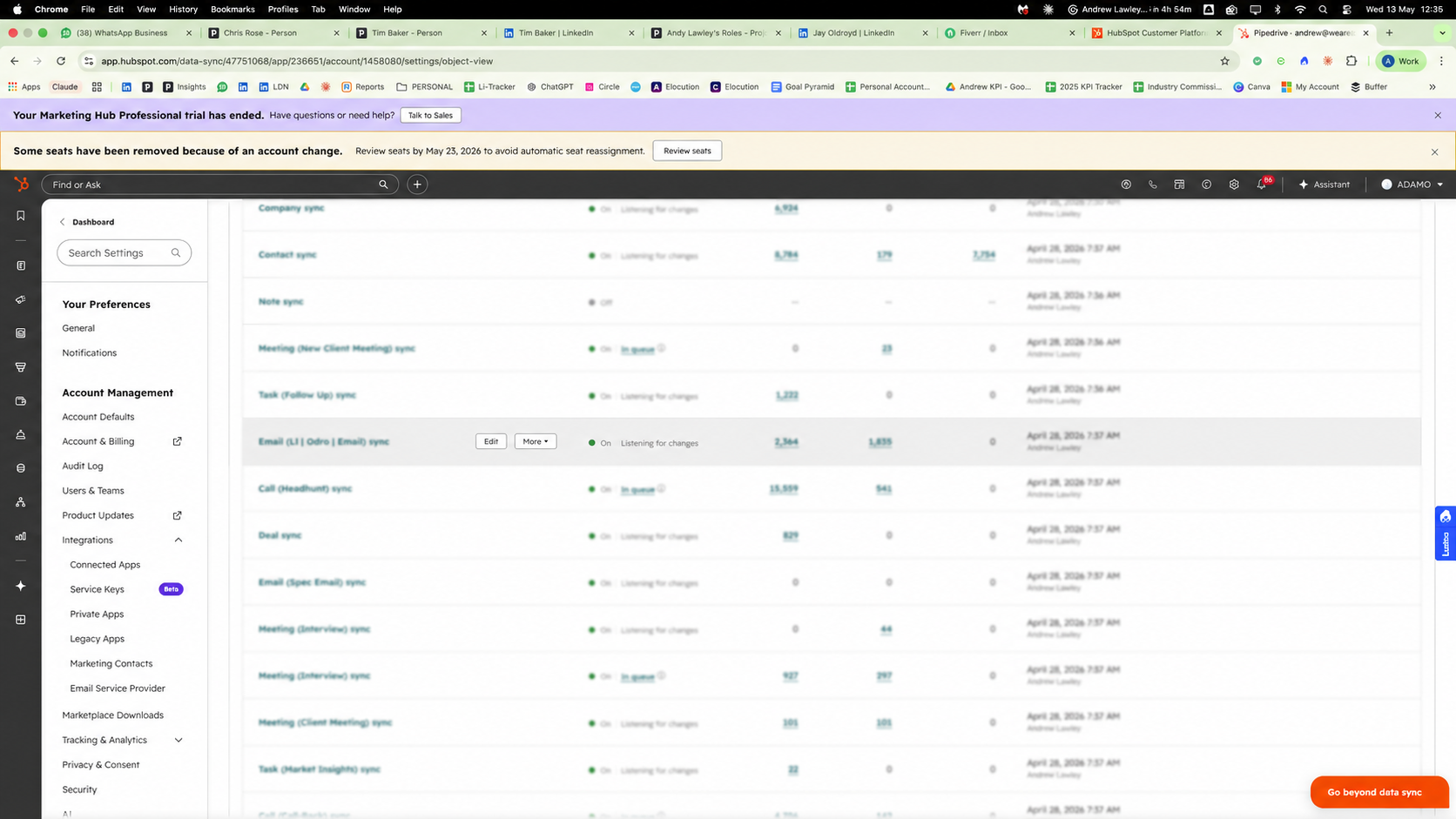
Task: Go back to Dashboard
Action: click(x=87, y=222)
